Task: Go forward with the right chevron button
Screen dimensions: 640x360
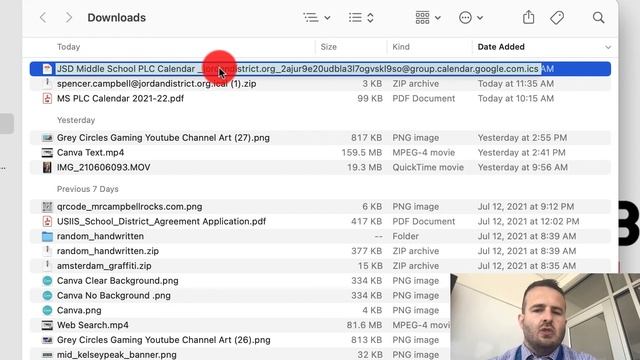Action: click(69, 18)
